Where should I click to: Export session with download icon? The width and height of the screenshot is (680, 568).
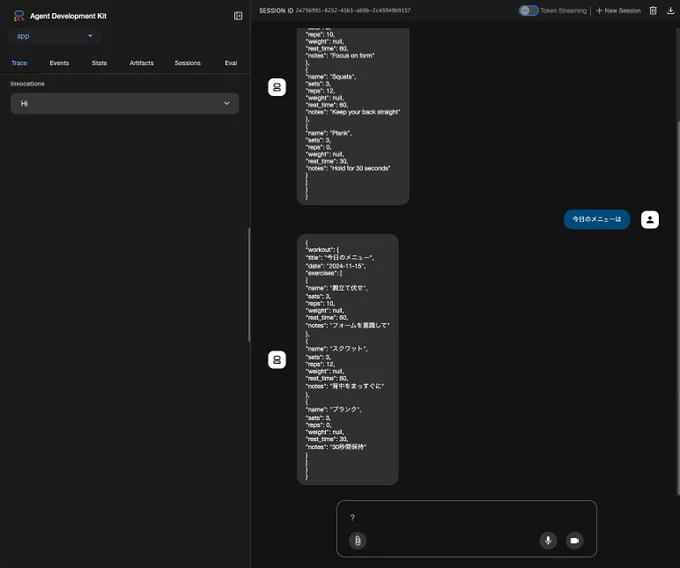670,10
